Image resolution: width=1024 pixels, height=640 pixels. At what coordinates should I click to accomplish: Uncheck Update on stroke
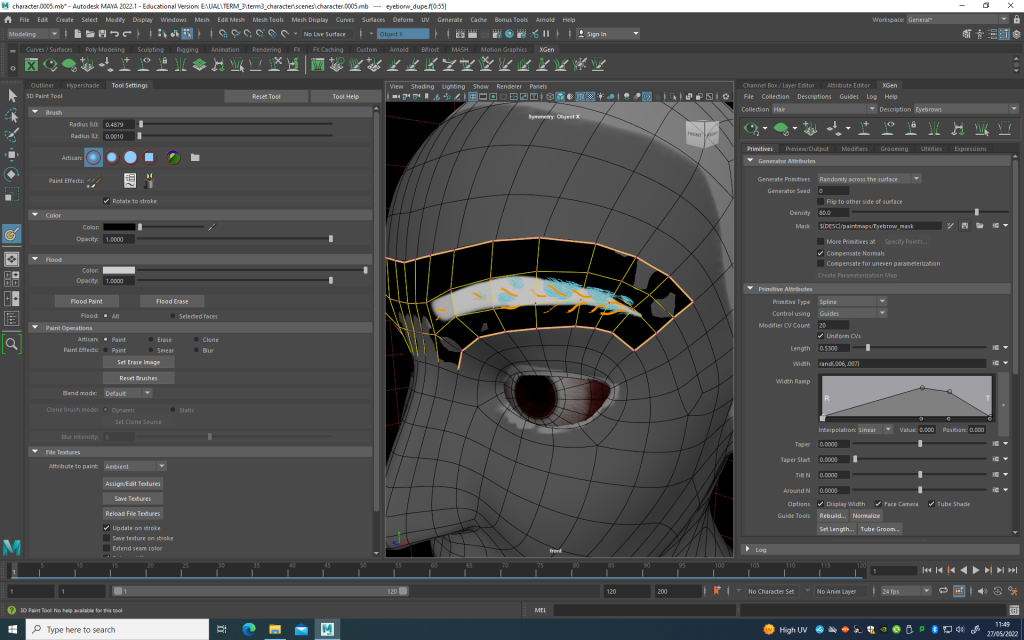106,528
